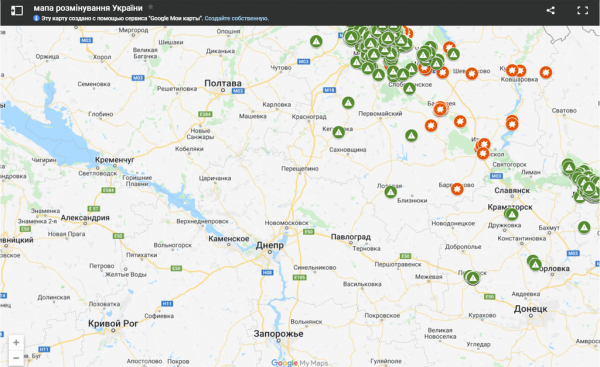This screenshot has height=367, width=600.
Task: Select orange marker southwest of Балаклея
Action: coord(431,125)
